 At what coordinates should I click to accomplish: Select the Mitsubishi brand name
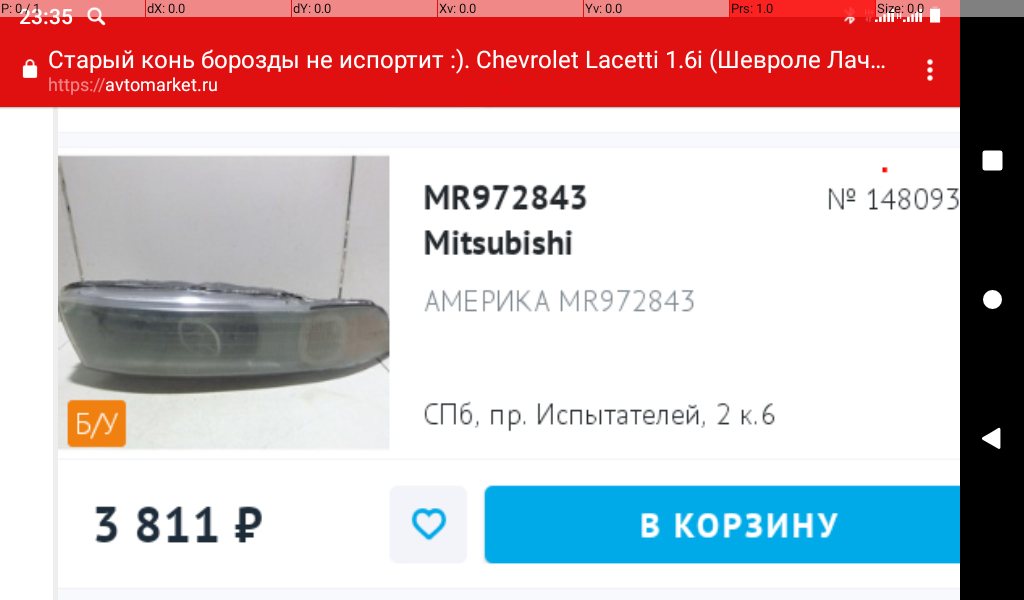[x=498, y=243]
